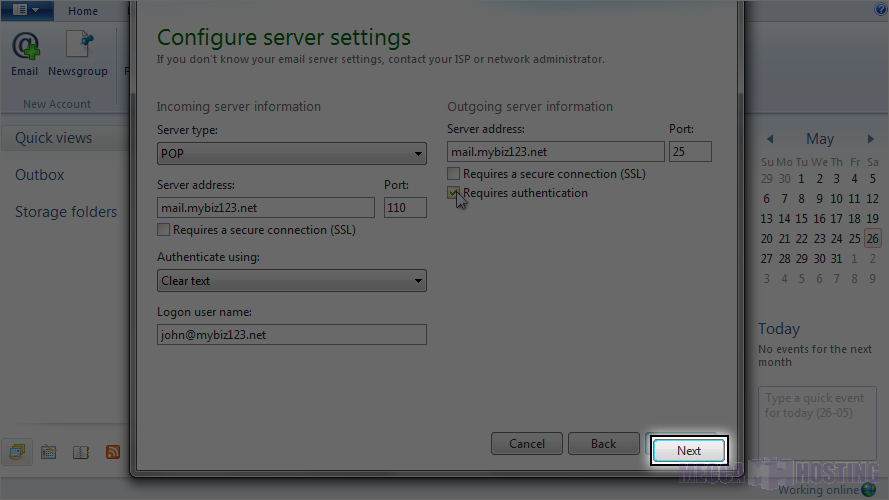Image resolution: width=889 pixels, height=500 pixels.
Task: Enable outgoing server SSL secure connection checkbox
Action: (x=454, y=174)
